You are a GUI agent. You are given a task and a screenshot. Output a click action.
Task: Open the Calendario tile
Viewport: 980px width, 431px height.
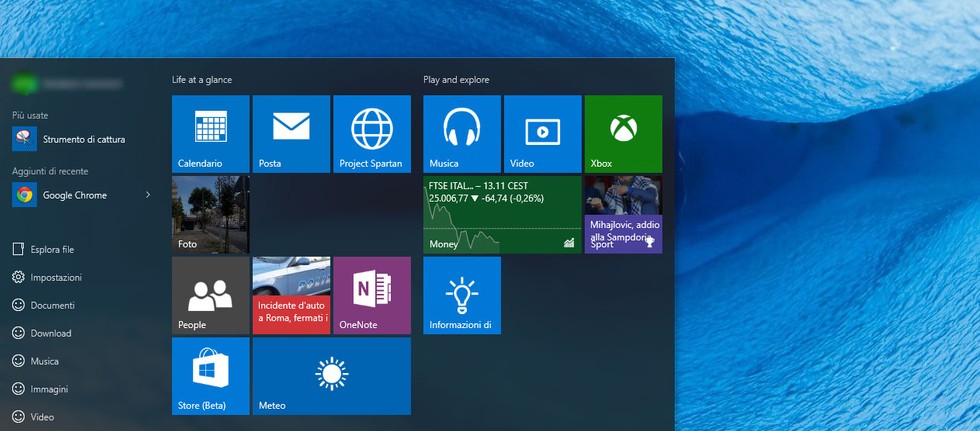pyautogui.click(x=211, y=134)
